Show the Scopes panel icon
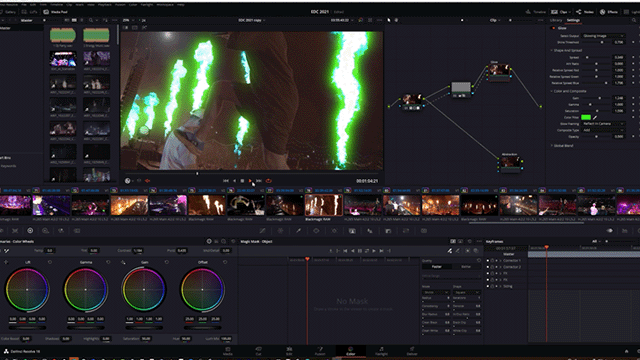 click(x=624, y=231)
